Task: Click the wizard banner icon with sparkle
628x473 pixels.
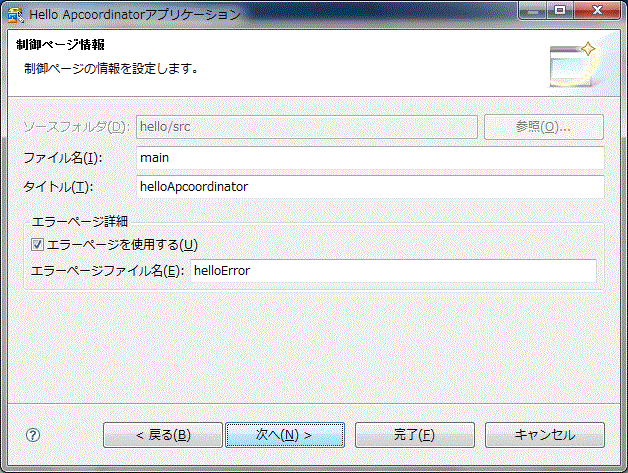Action: 572,64
